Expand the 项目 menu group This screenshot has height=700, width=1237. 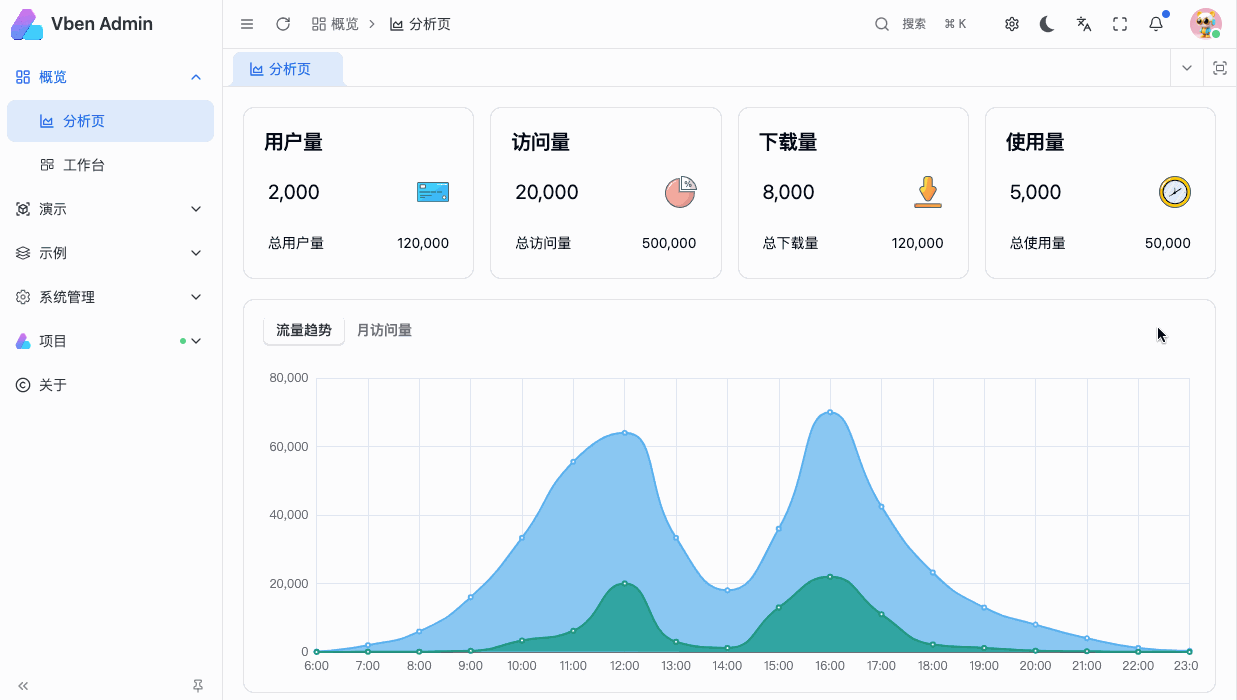[x=110, y=341]
